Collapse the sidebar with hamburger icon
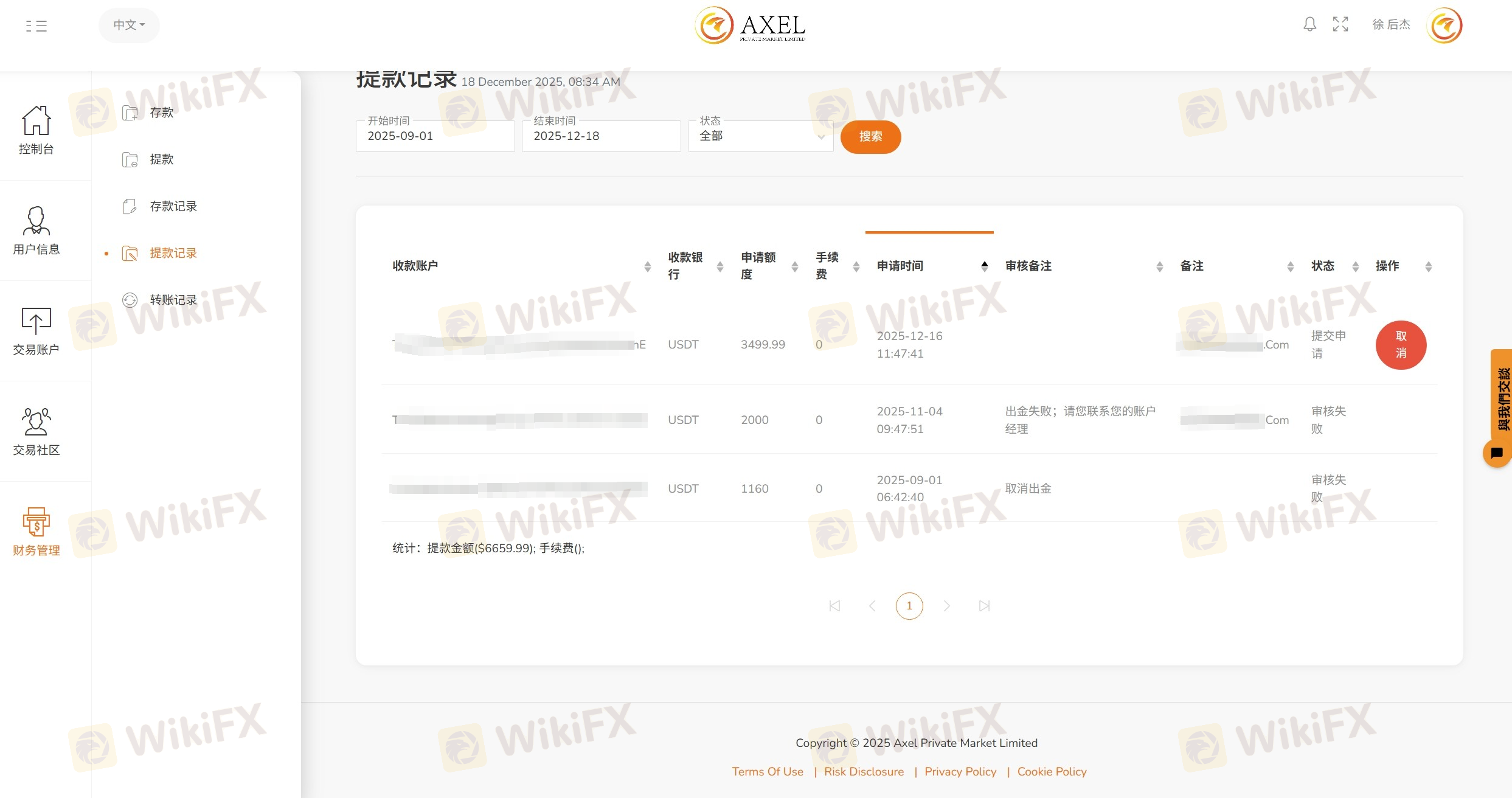The height and width of the screenshot is (798, 1512). (x=36, y=26)
